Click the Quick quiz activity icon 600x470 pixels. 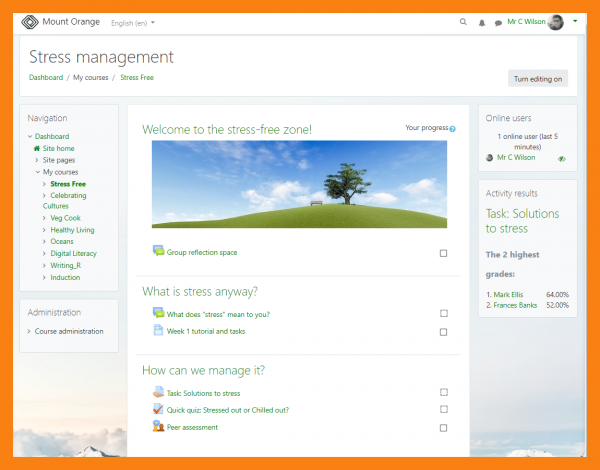click(158, 410)
